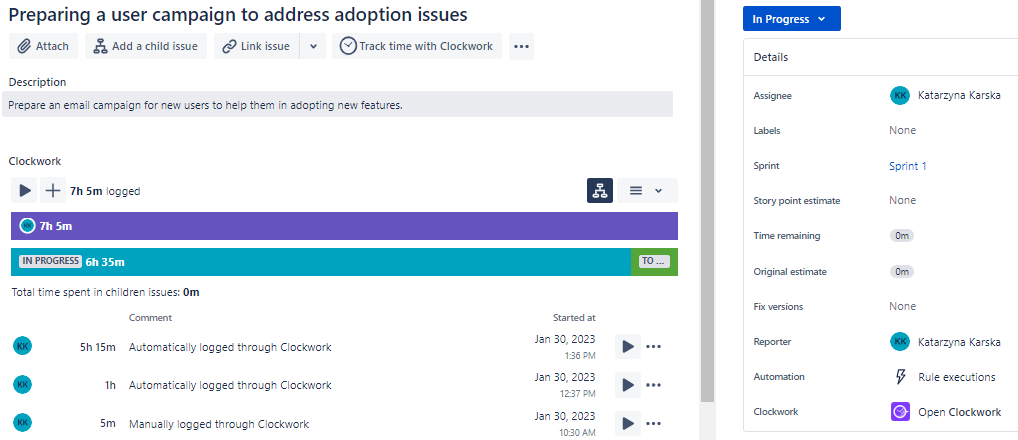Start timer on the 5h 15m worklog
The width and height of the screenshot is (1018, 440).
click(627, 347)
